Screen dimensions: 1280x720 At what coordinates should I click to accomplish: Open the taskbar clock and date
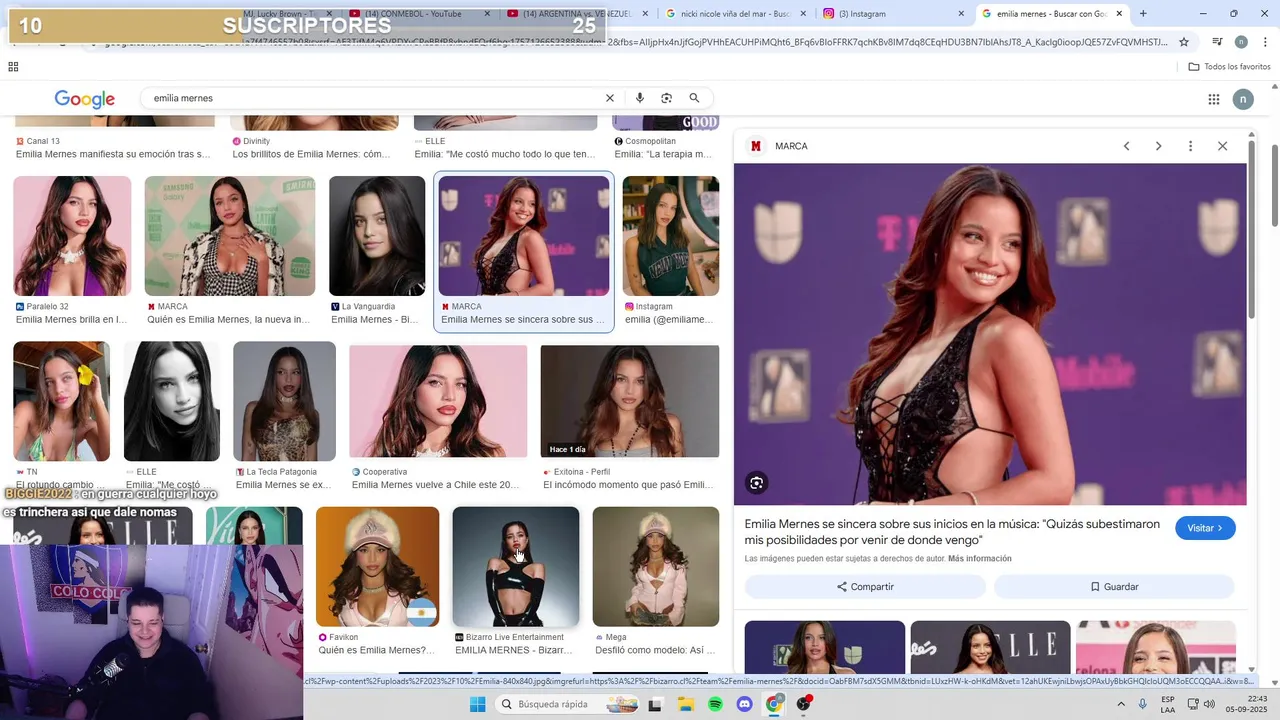click(1249, 704)
